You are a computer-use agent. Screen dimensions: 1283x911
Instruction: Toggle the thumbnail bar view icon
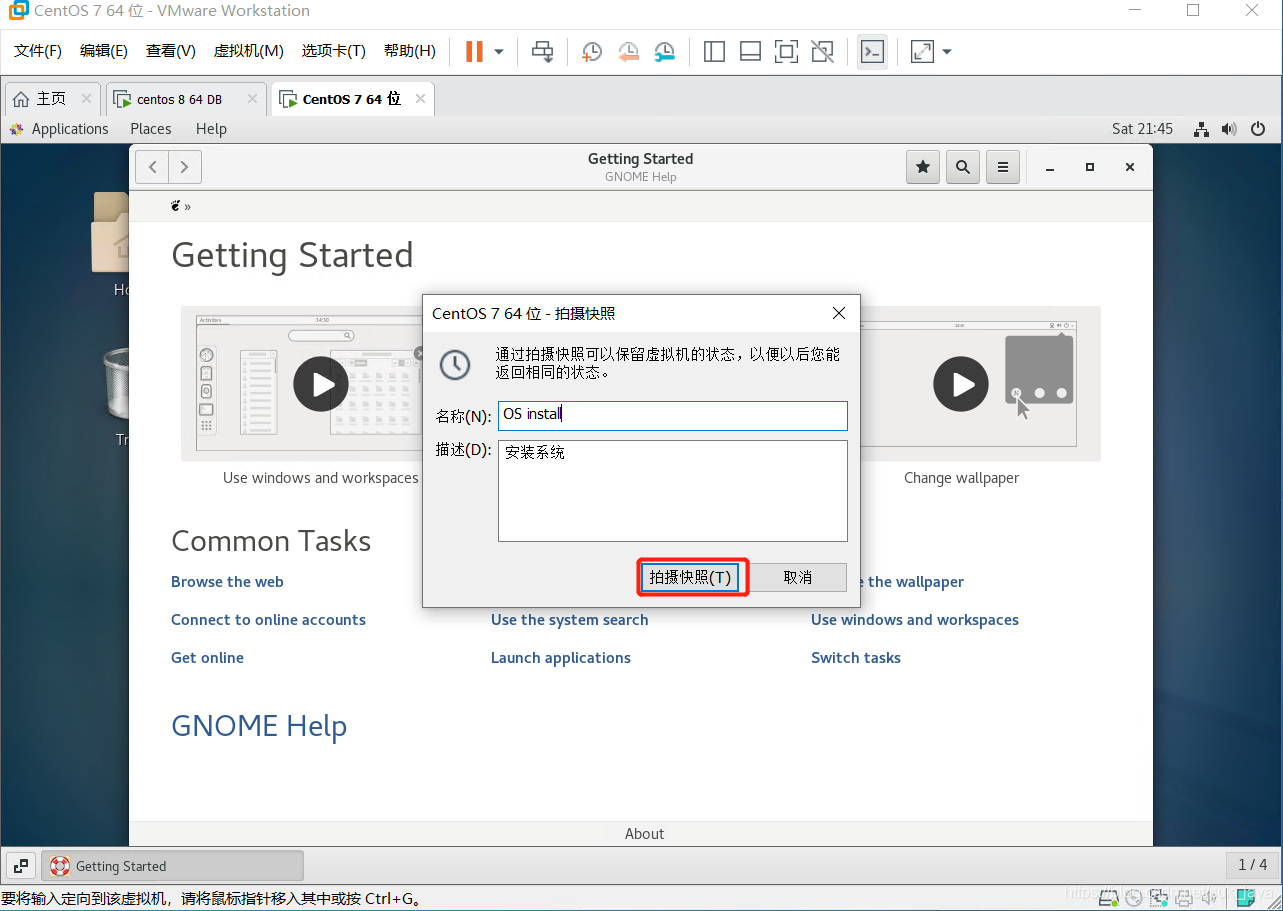[x=750, y=51]
